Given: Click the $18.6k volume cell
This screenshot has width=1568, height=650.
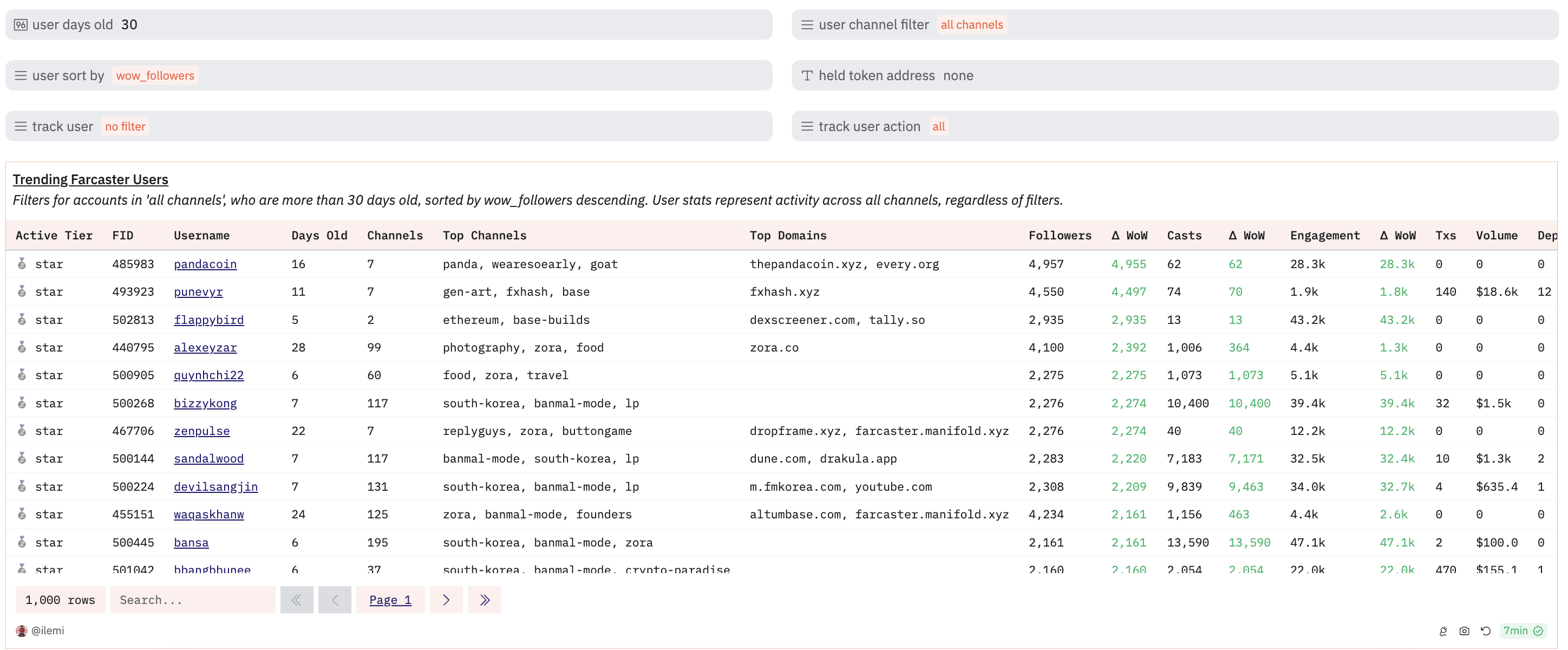Looking at the screenshot, I should pyautogui.click(x=1496, y=291).
